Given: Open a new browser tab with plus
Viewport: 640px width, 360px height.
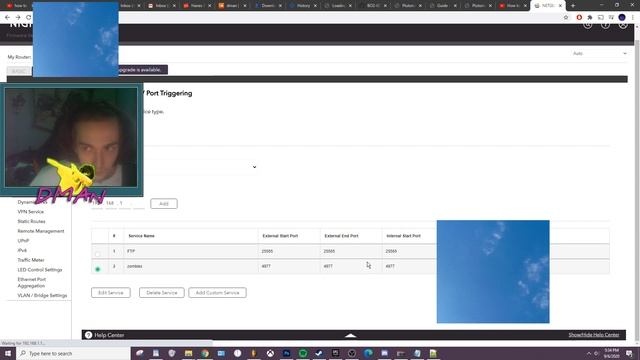Looking at the screenshot, I should coord(573,6).
